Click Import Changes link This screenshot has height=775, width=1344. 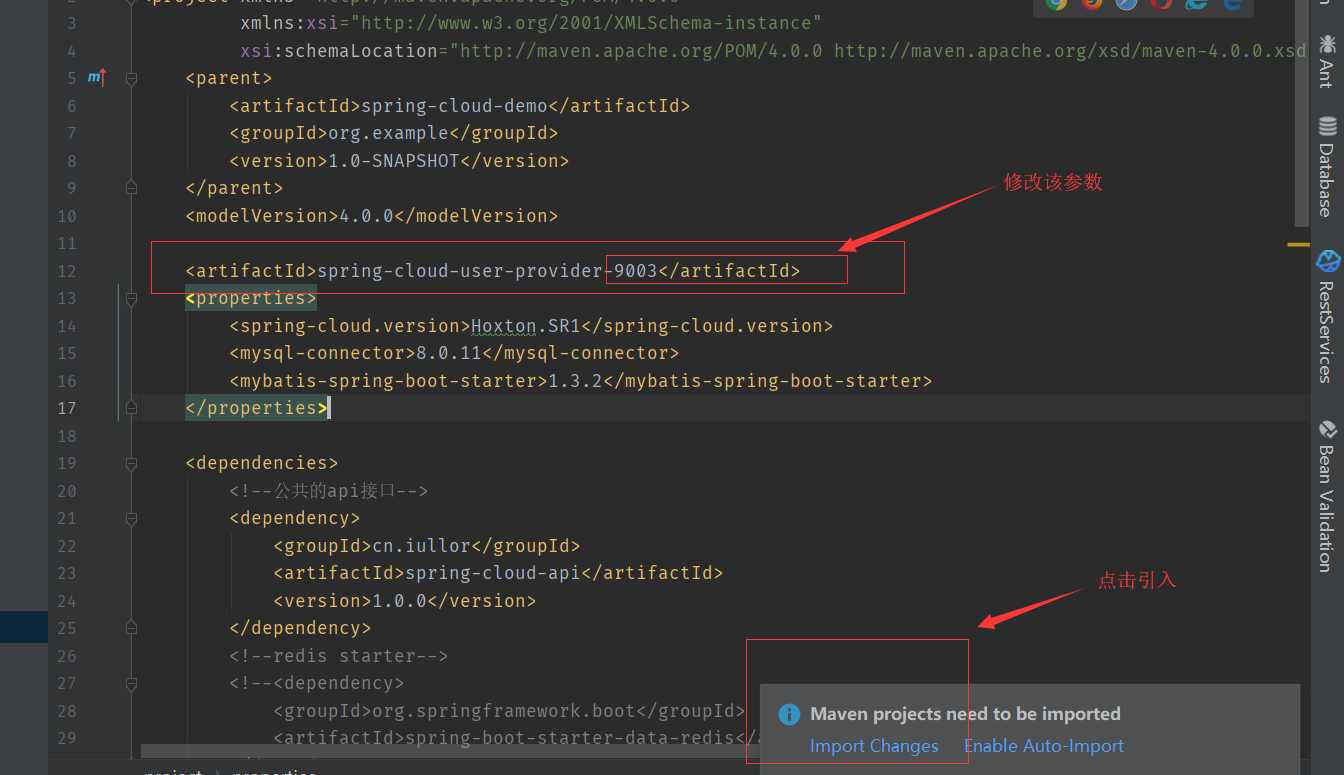874,746
